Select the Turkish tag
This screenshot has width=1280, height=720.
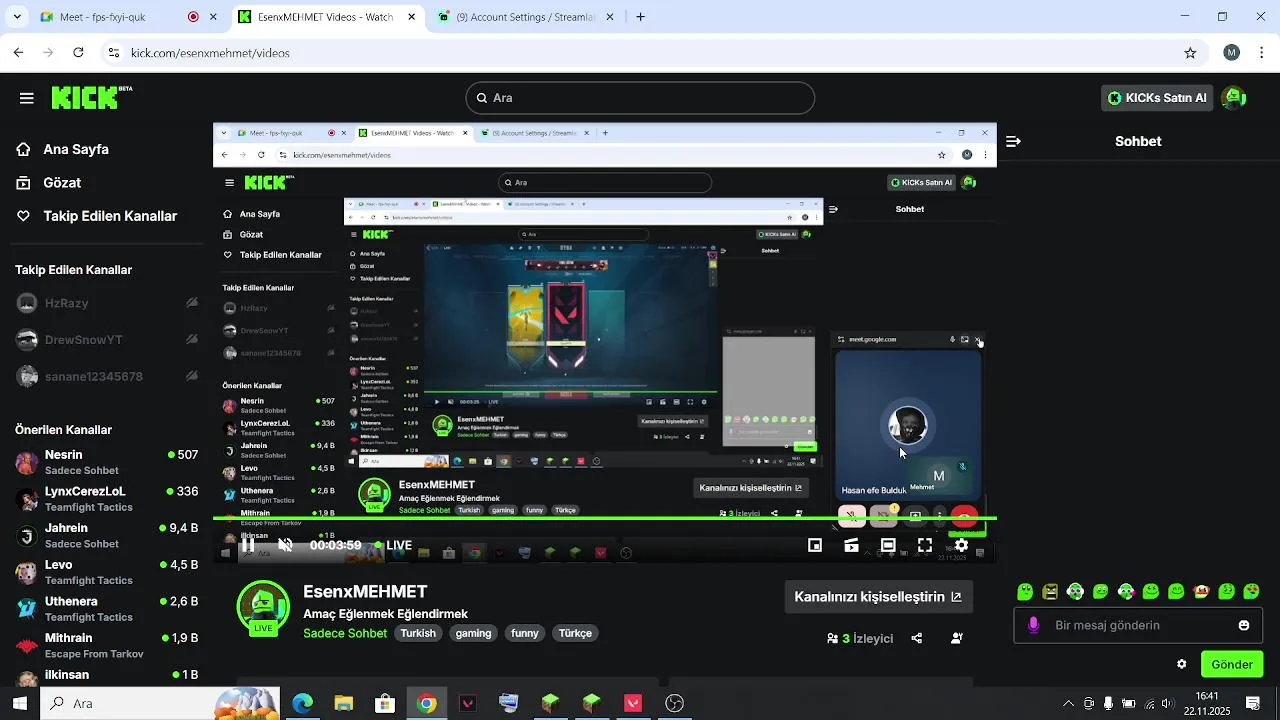click(418, 633)
